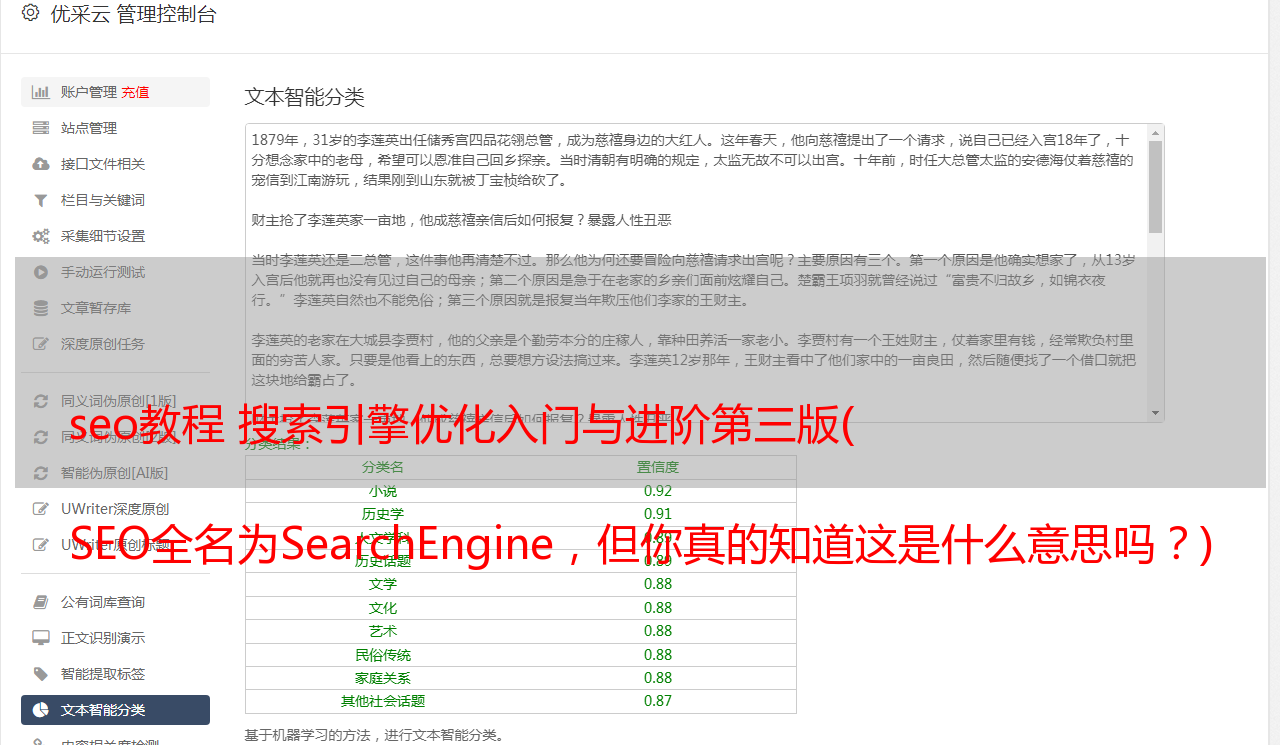Click the 置信度 column header

658,467
